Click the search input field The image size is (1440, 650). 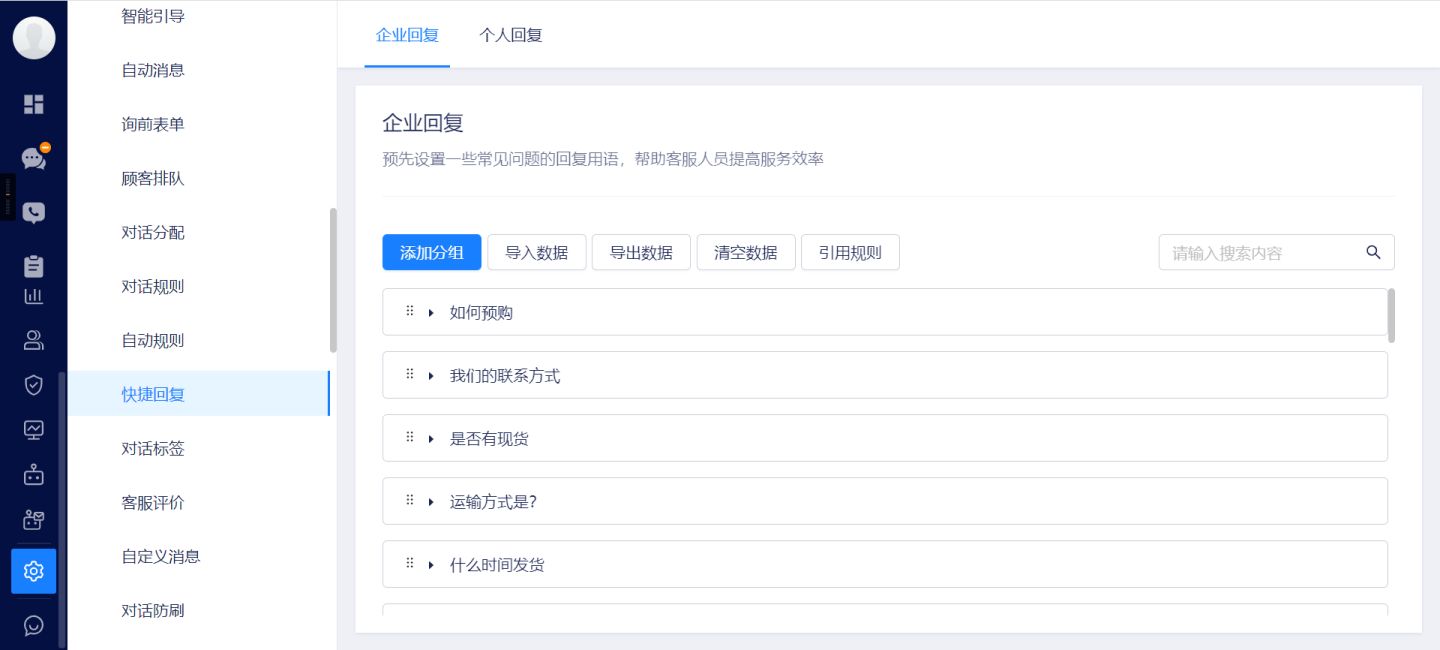pos(1260,252)
